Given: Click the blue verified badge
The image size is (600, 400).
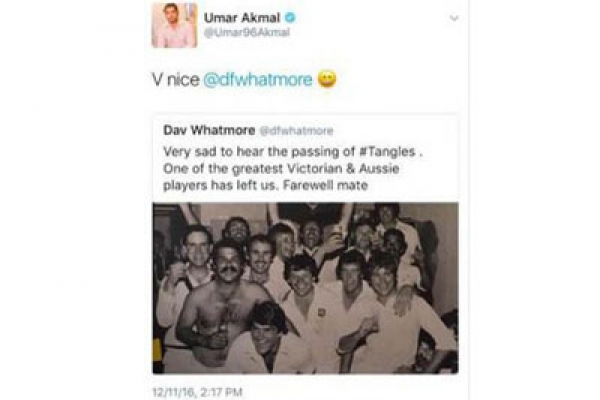Looking at the screenshot, I should (290, 18).
